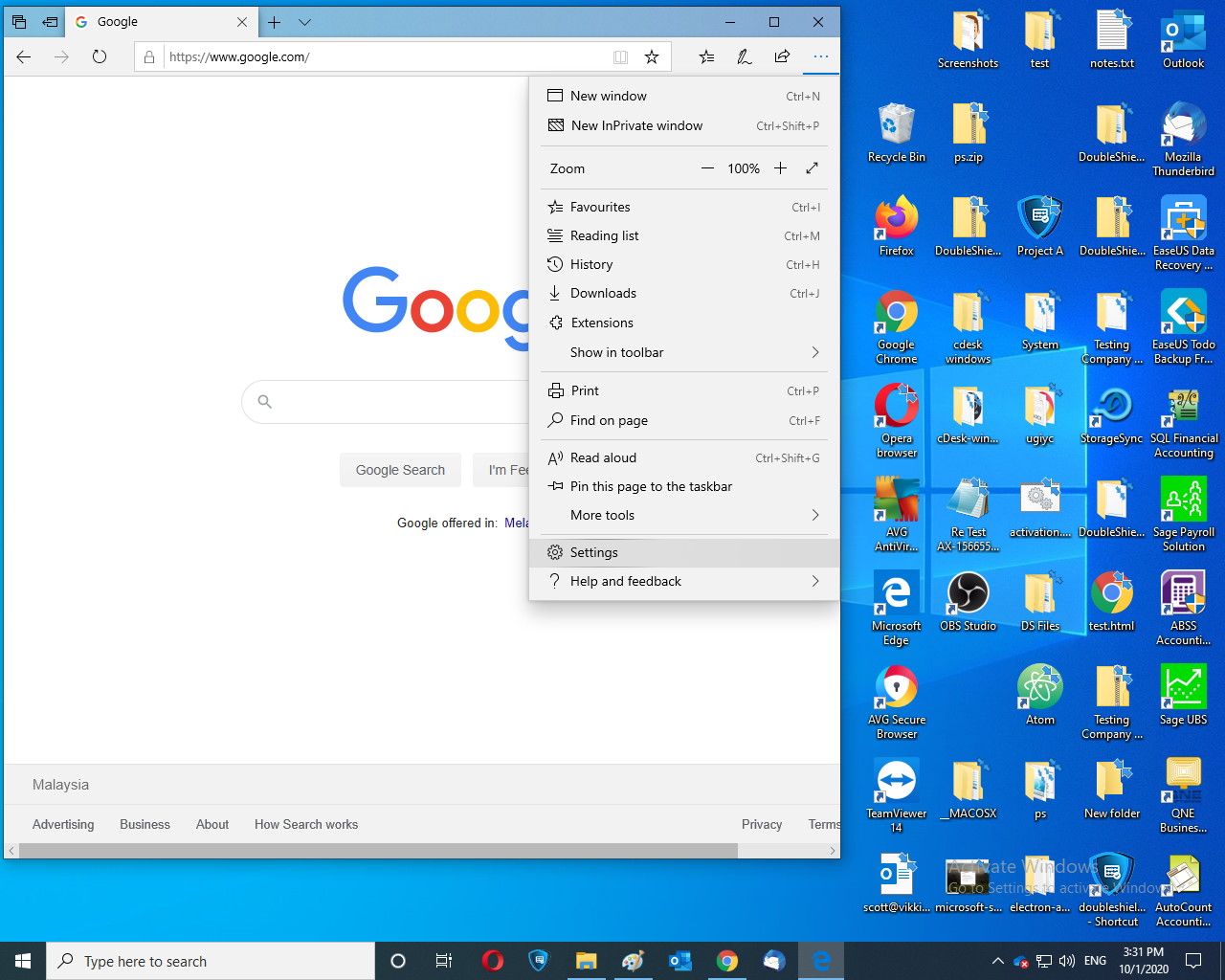Viewport: 1225px width, 980px height.
Task: Open a new tab with plus icon
Action: coord(275,22)
